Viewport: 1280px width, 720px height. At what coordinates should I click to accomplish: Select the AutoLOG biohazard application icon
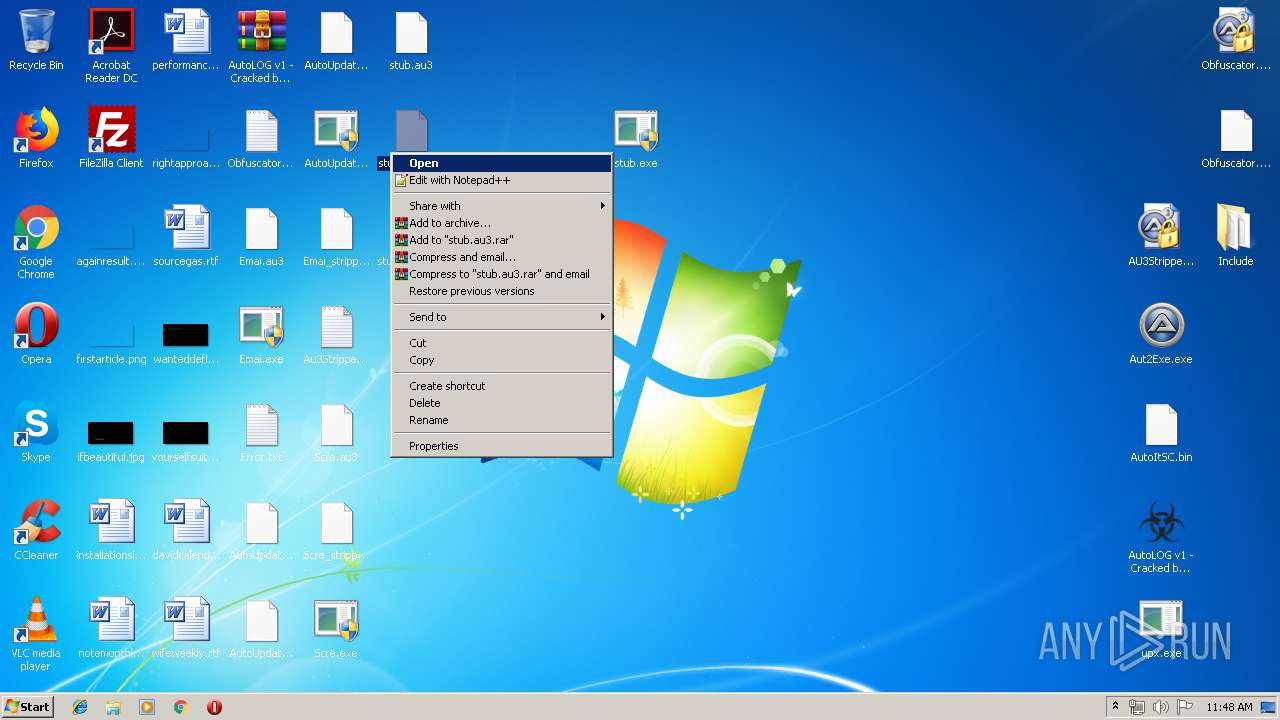point(1161,536)
